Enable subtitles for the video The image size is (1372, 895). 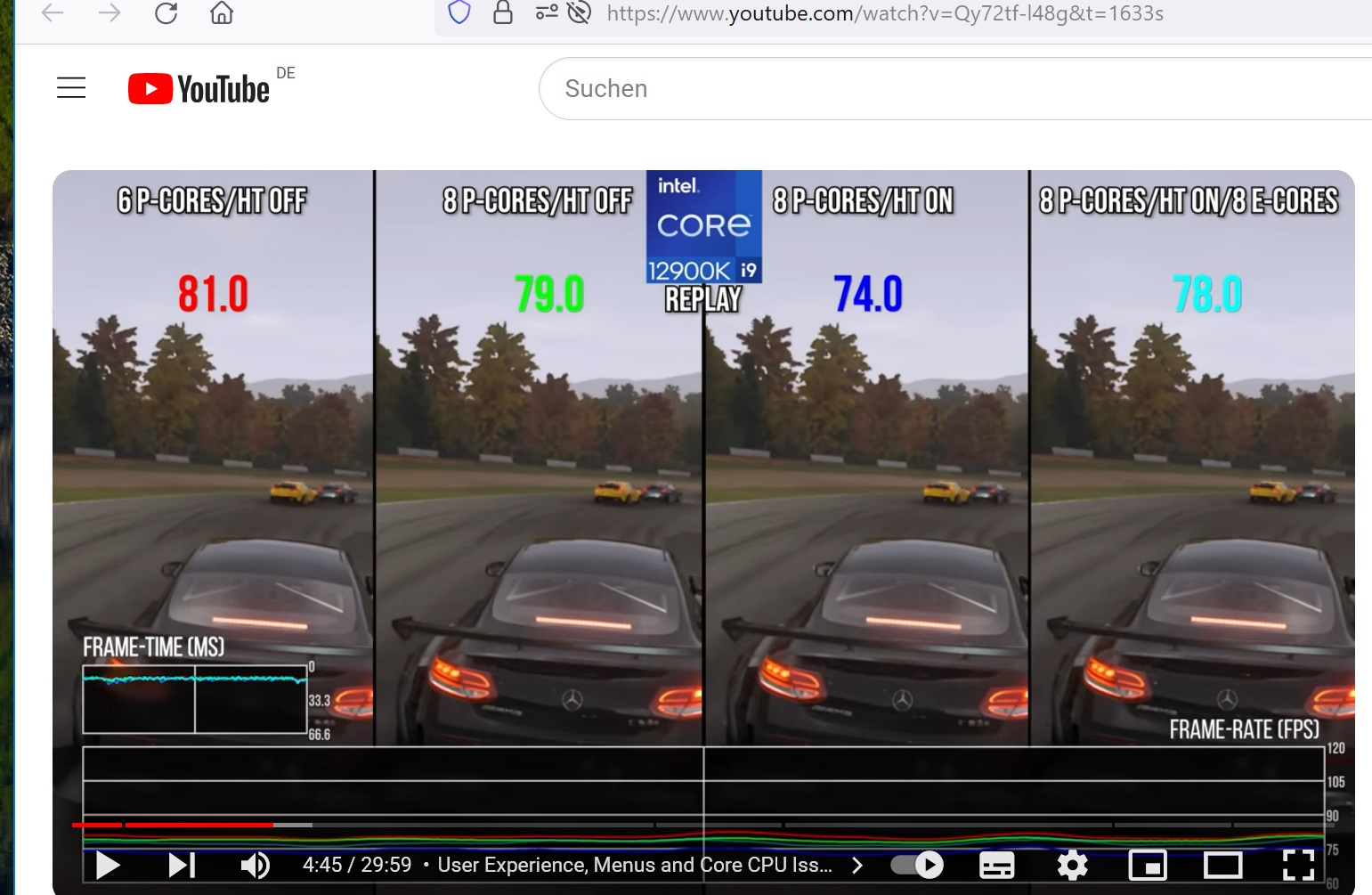(995, 865)
